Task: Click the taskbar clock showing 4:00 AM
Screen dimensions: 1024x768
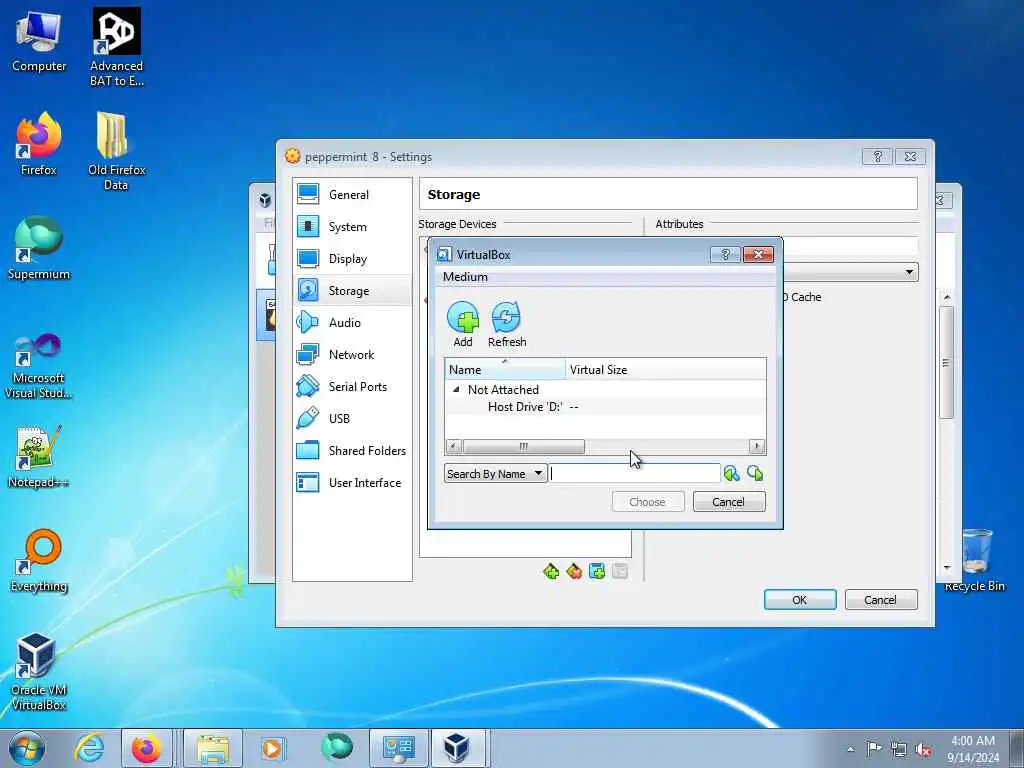Action: coord(973,749)
